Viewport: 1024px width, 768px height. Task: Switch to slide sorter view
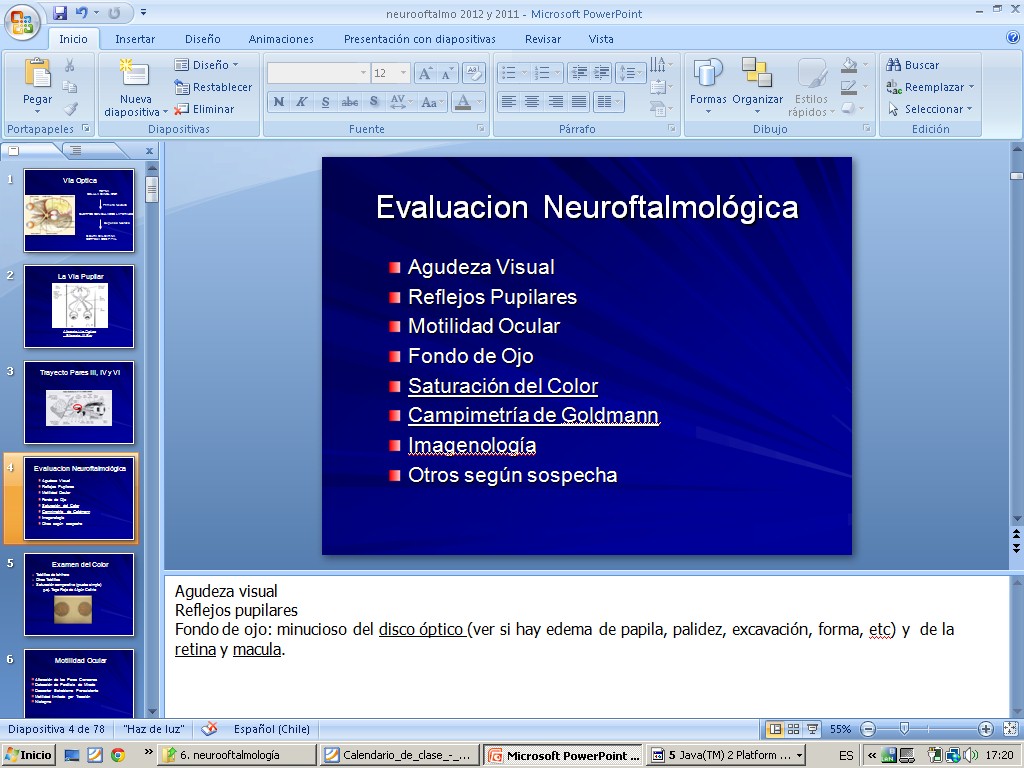[x=793, y=729]
